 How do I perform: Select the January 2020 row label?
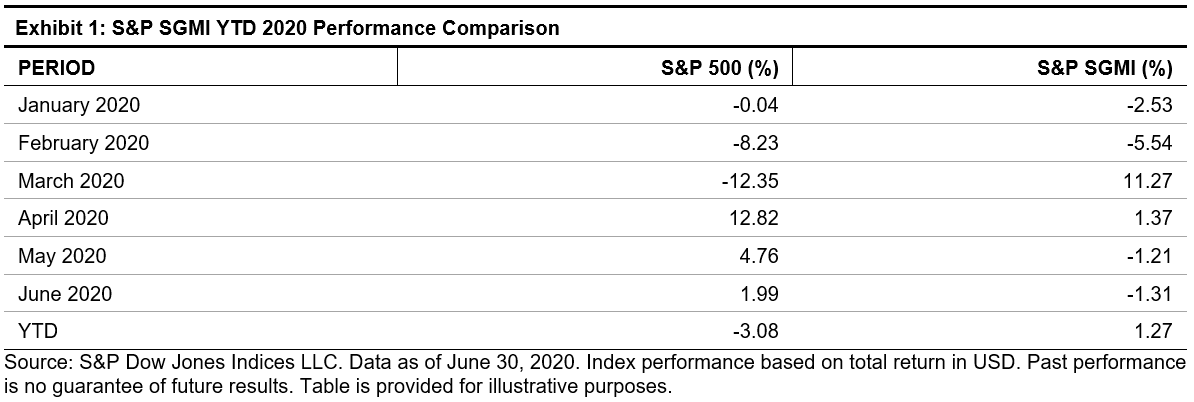coord(80,105)
